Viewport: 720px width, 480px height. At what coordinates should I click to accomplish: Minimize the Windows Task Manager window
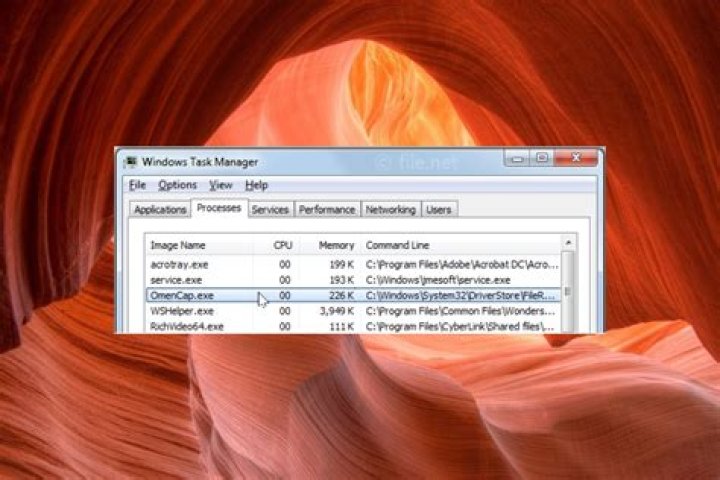tap(517, 158)
